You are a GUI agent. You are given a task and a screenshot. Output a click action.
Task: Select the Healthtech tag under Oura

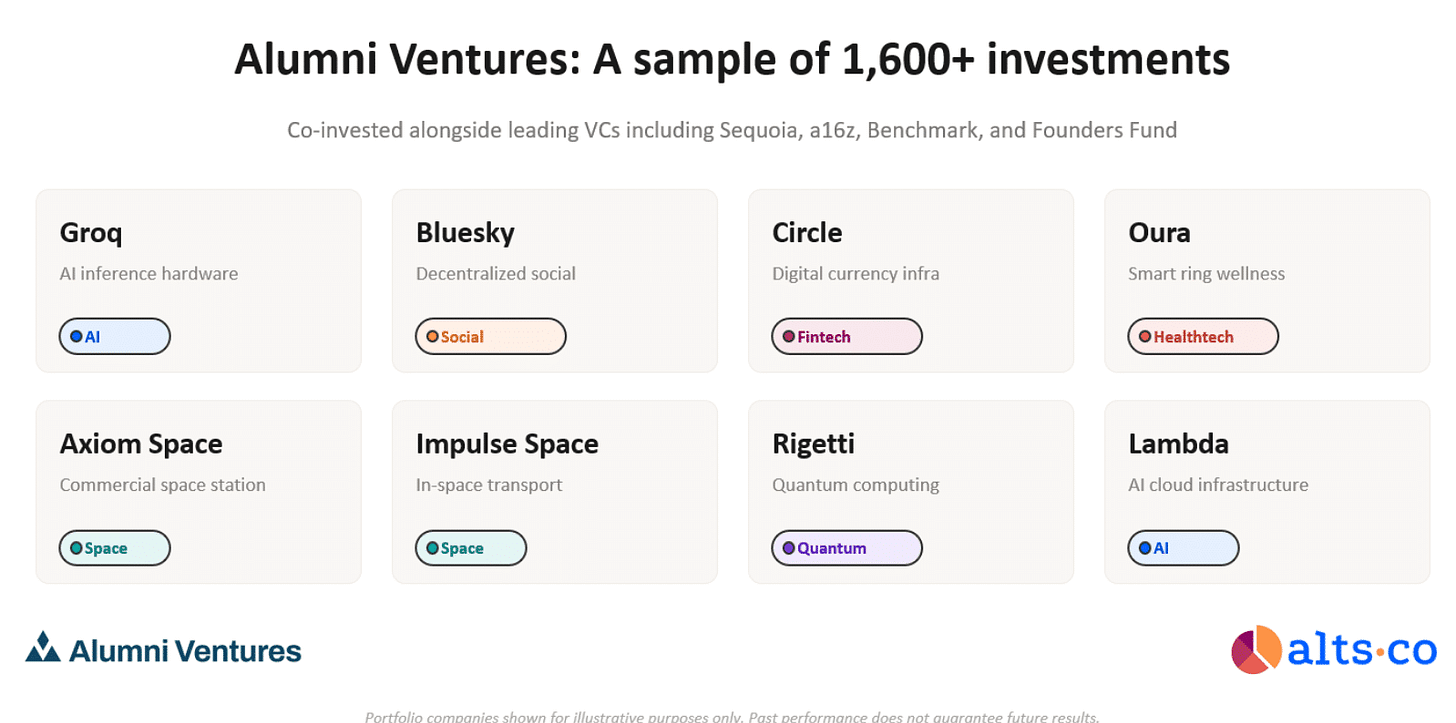click(x=1202, y=337)
